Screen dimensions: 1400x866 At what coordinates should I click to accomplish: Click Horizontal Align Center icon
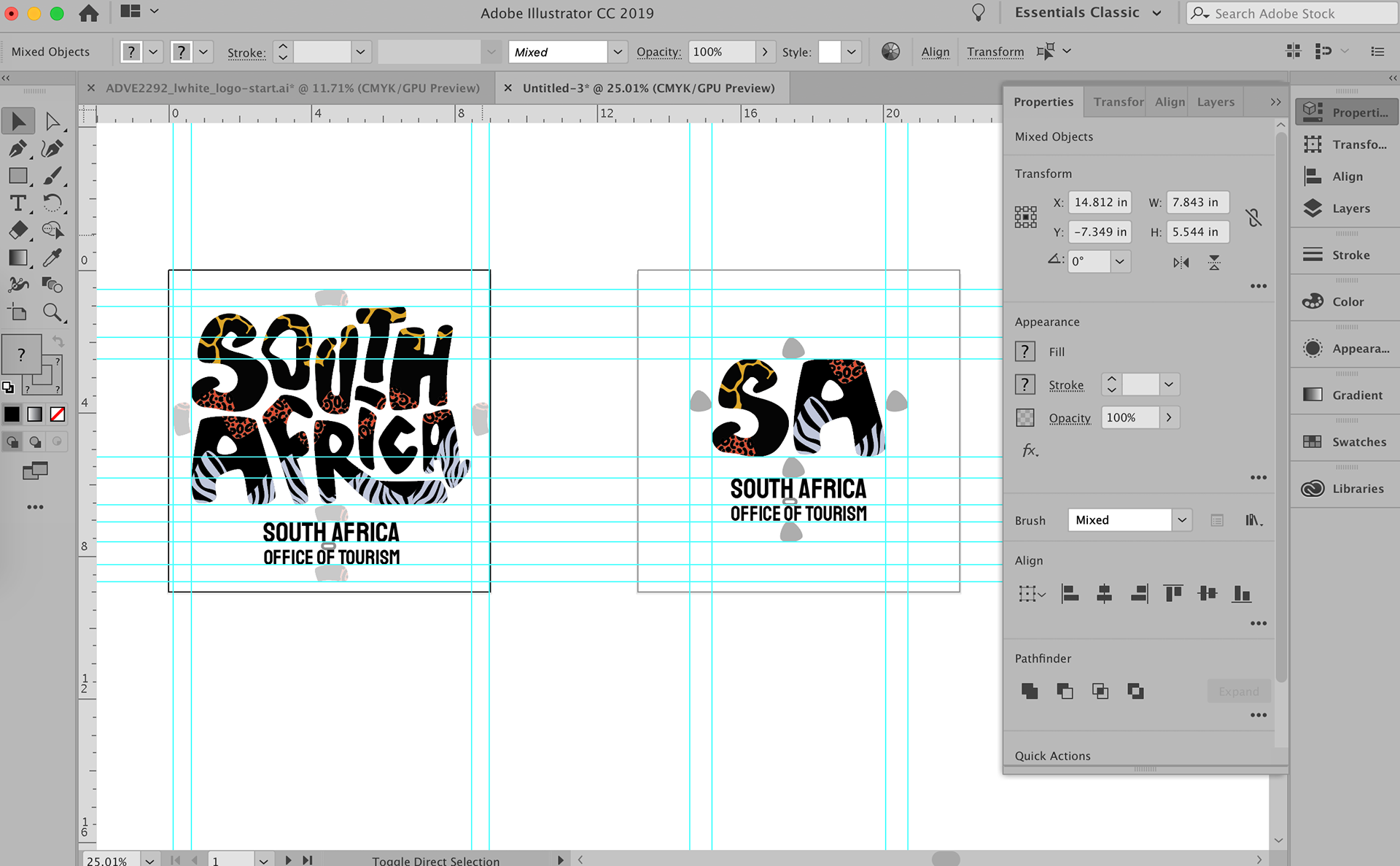coord(1104,594)
